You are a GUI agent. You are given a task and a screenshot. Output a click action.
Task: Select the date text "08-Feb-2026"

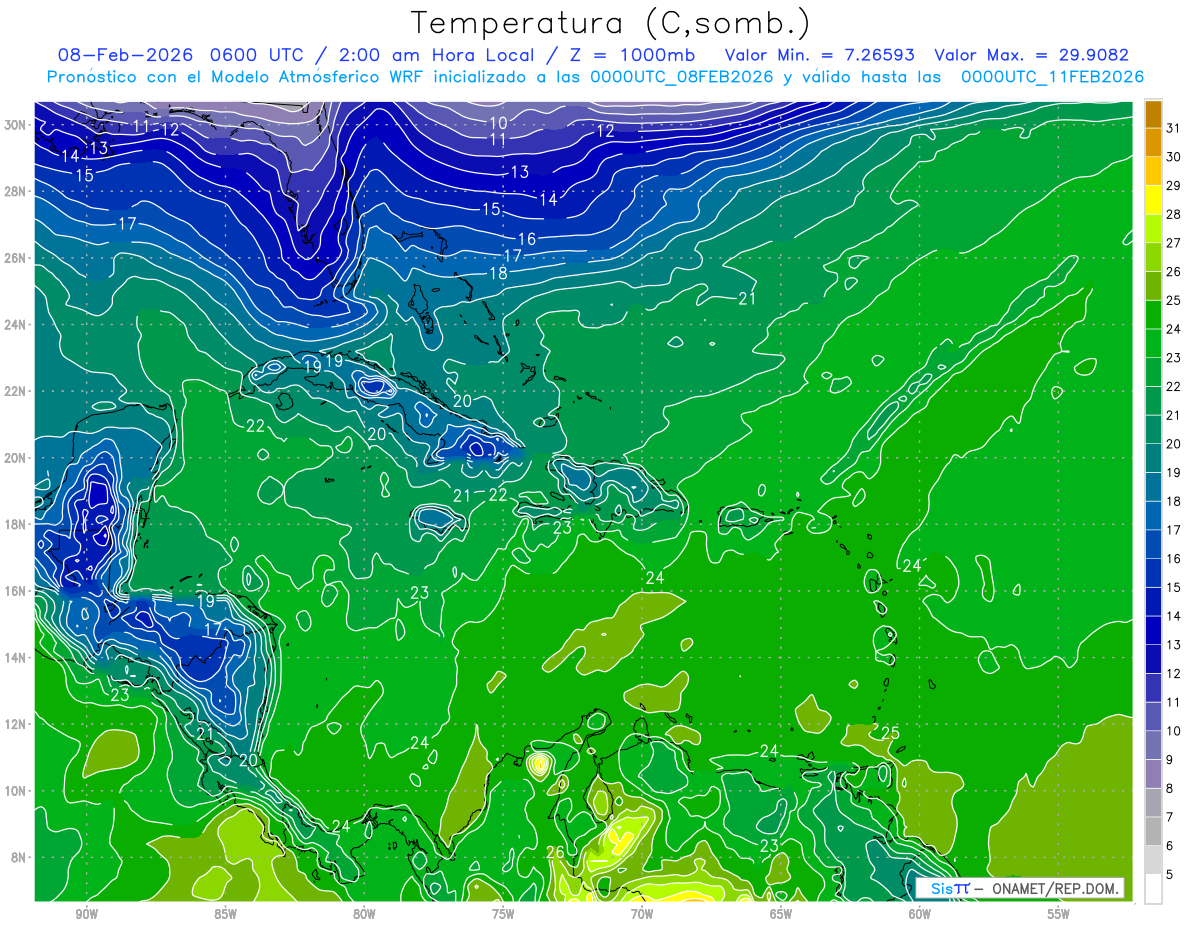pos(125,56)
